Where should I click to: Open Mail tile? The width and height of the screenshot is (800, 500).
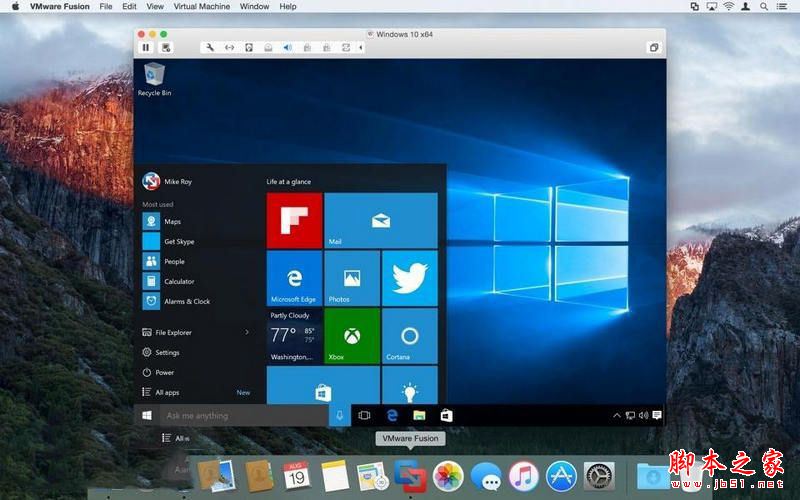pyautogui.click(x=381, y=220)
